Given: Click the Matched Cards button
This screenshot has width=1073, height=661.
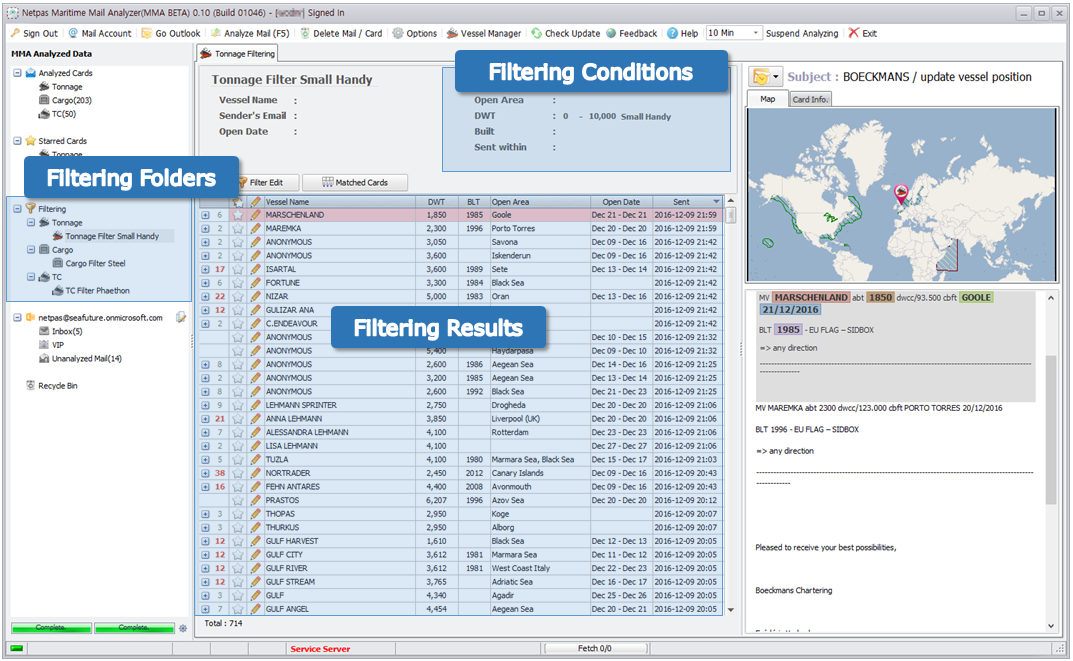Looking at the screenshot, I should (x=355, y=183).
